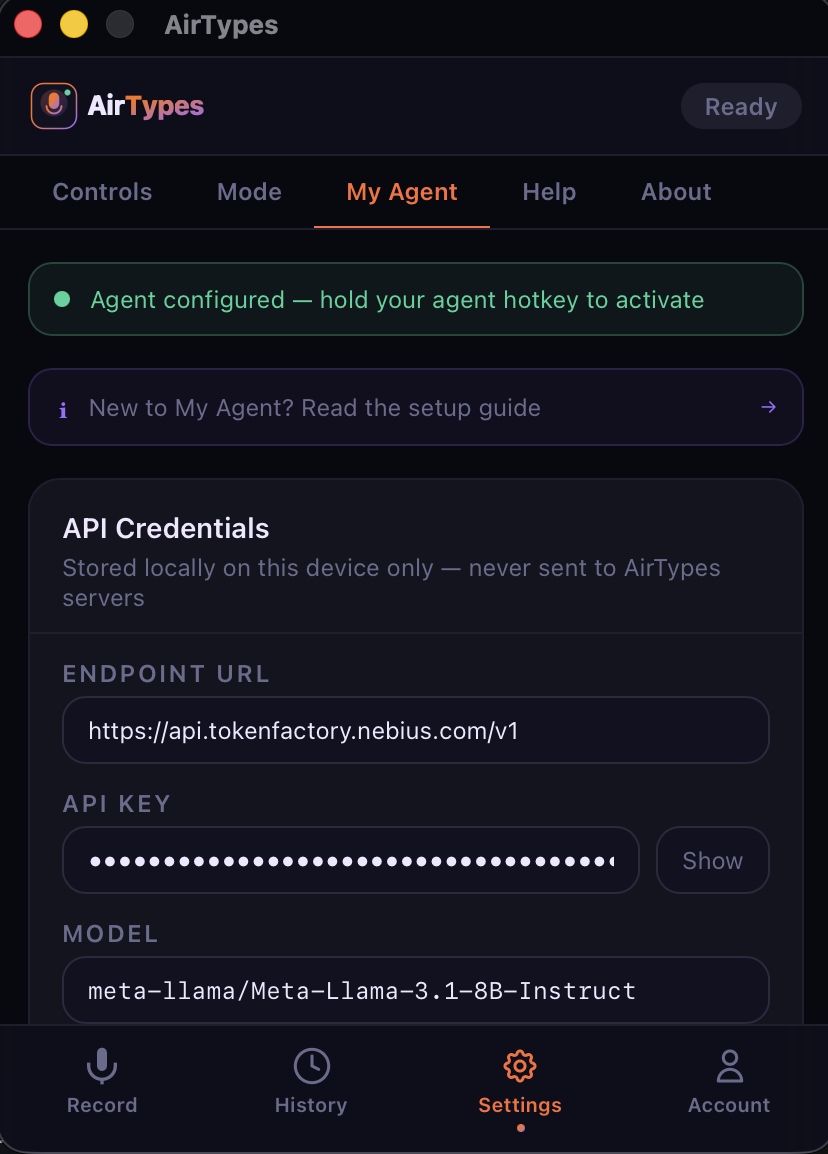
Task: Focus the Endpoint URL field
Action: (415, 731)
